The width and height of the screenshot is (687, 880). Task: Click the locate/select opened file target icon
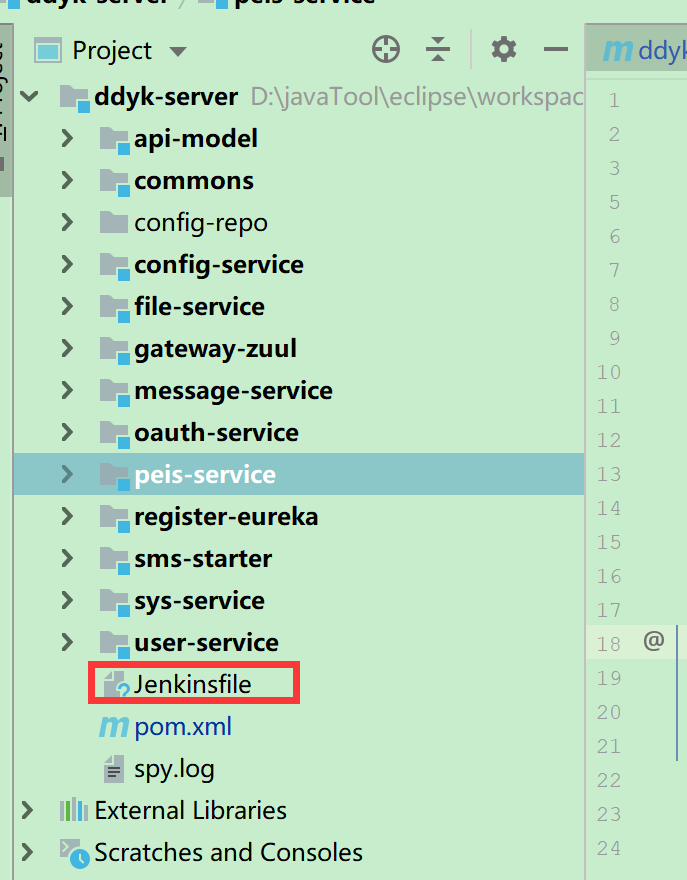coord(386,49)
